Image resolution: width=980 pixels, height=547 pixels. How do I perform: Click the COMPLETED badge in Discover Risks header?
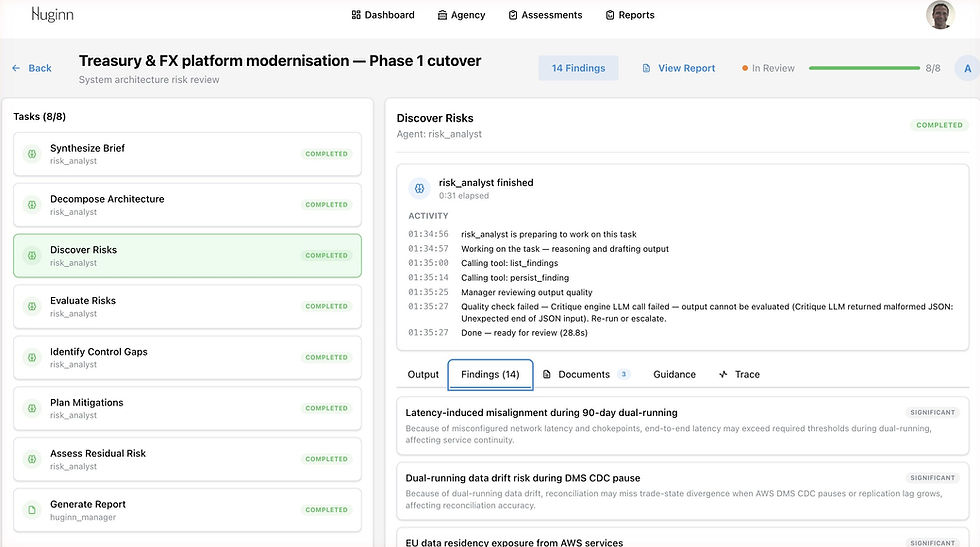click(x=939, y=125)
